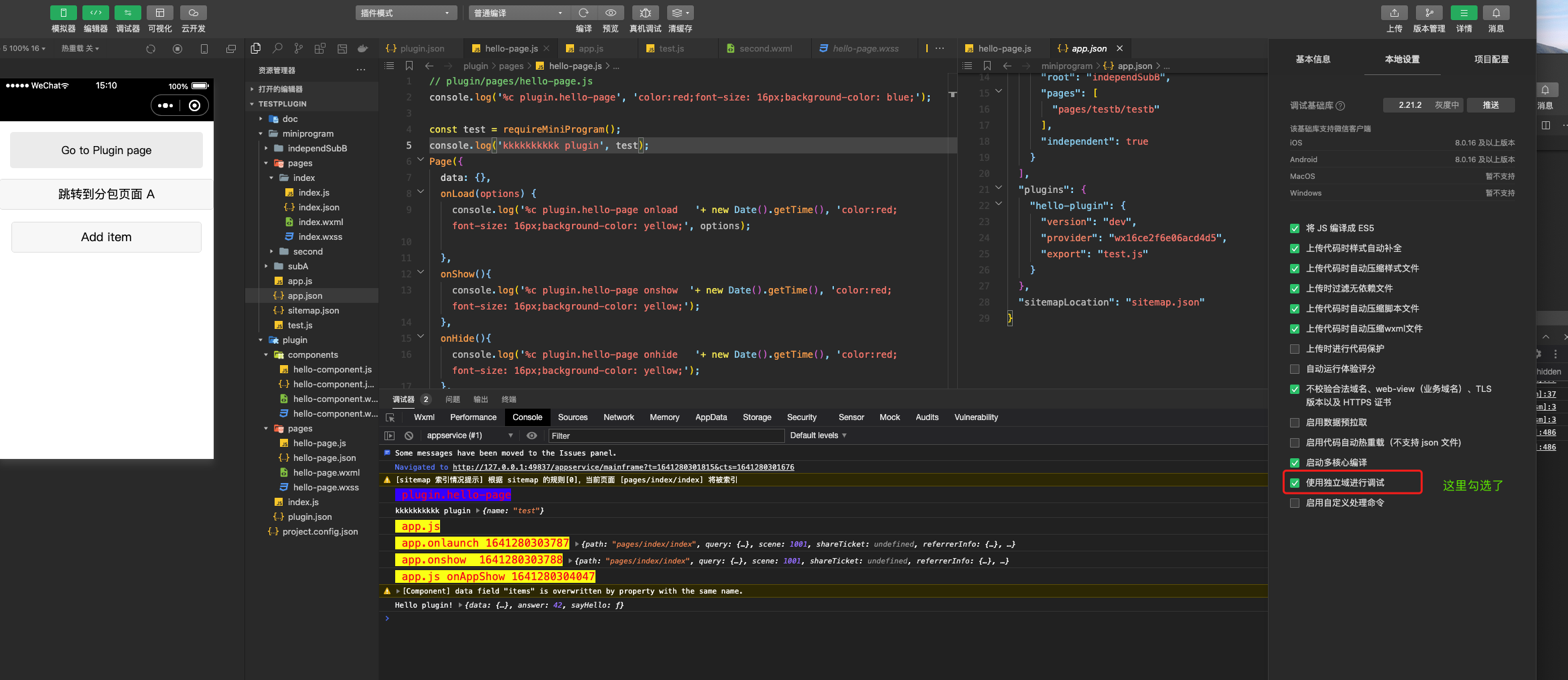Click the Go to Plugin page button

click(106, 150)
